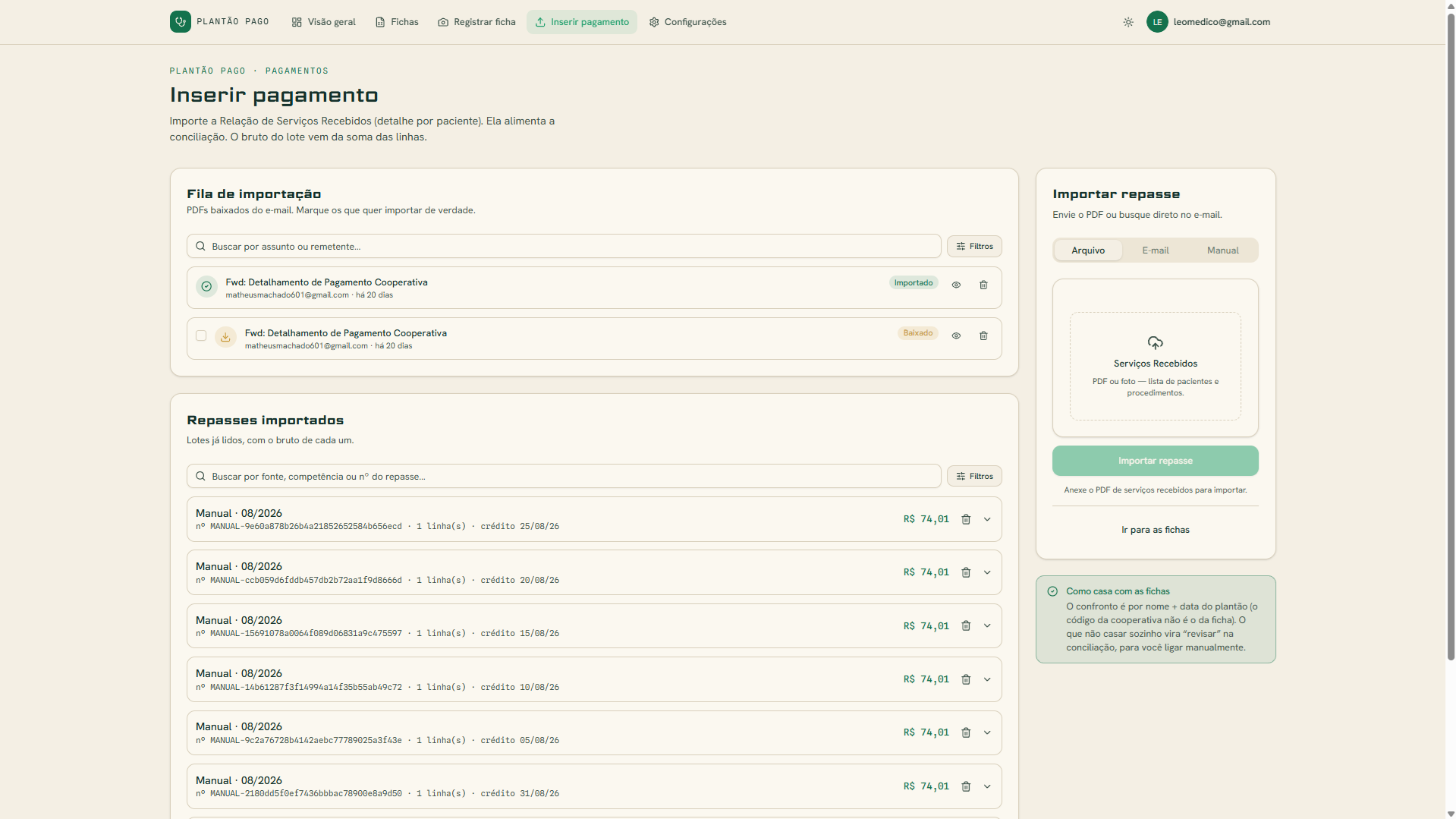Image resolution: width=1456 pixels, height=819 pixels.
Task: Click the Serviços Recebidos upload drop zone
Action: [x=1155, y=366]
